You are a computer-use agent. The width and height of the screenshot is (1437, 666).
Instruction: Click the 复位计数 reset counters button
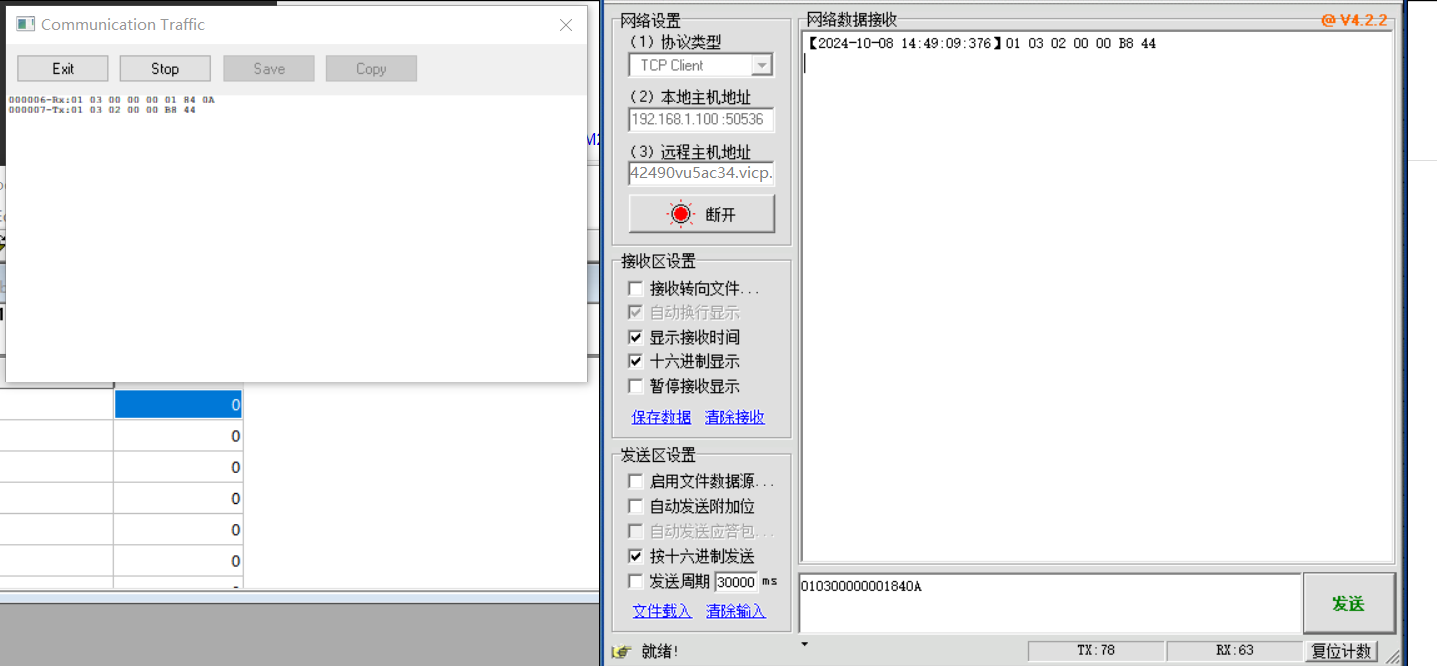click(x=1343, y=651)
